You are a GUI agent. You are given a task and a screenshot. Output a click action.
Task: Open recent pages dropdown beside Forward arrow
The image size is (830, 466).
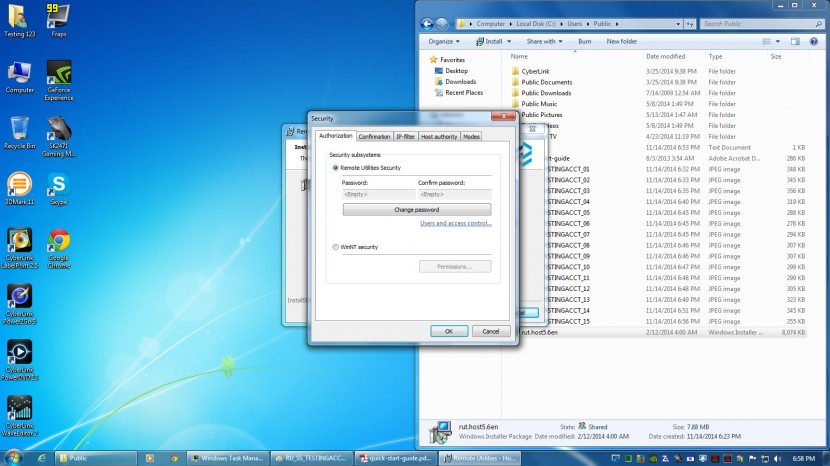[x=452, y=24]
